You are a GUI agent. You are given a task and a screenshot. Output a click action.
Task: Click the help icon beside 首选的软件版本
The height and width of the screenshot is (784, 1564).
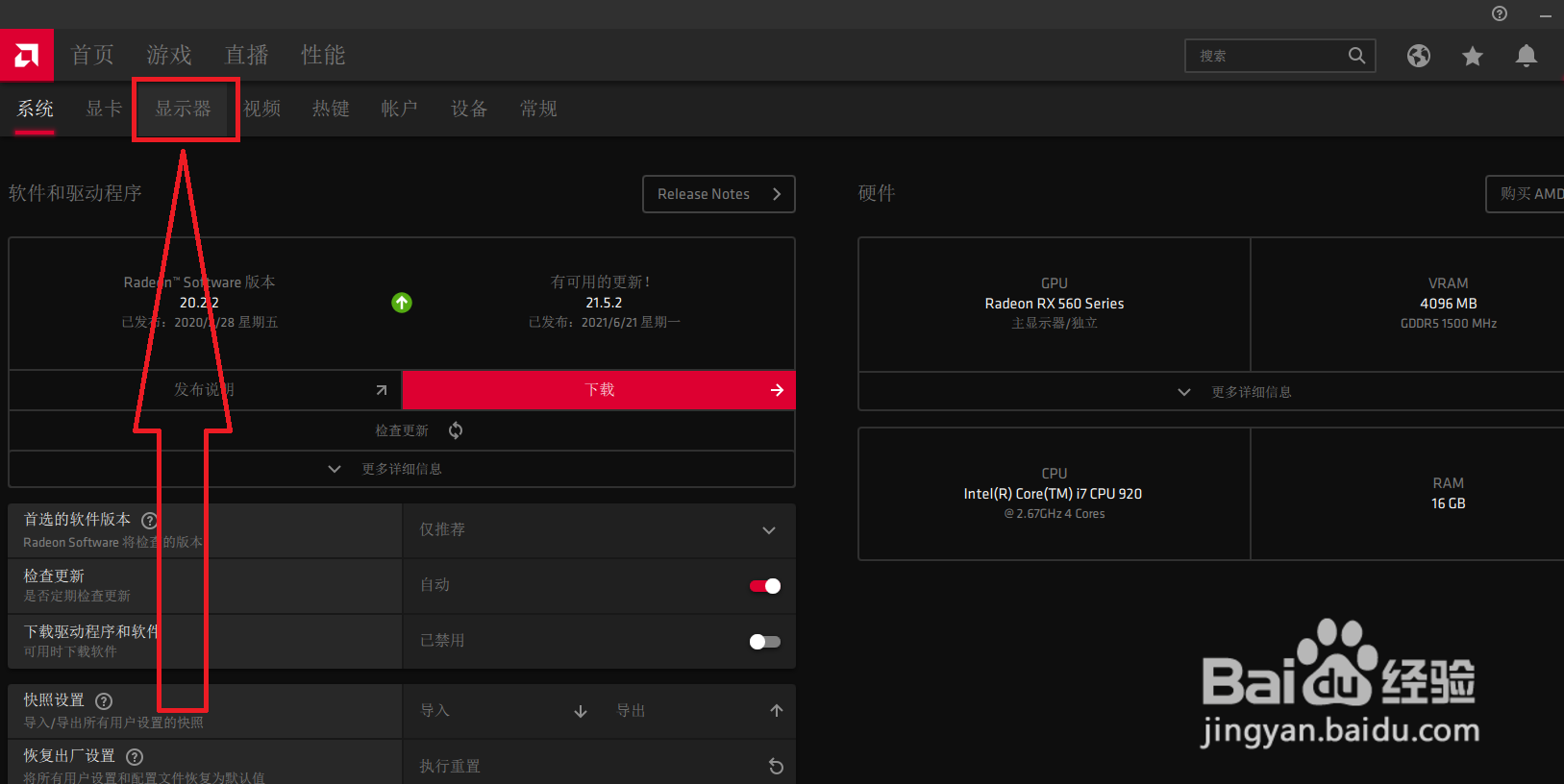tap(149, 521)
